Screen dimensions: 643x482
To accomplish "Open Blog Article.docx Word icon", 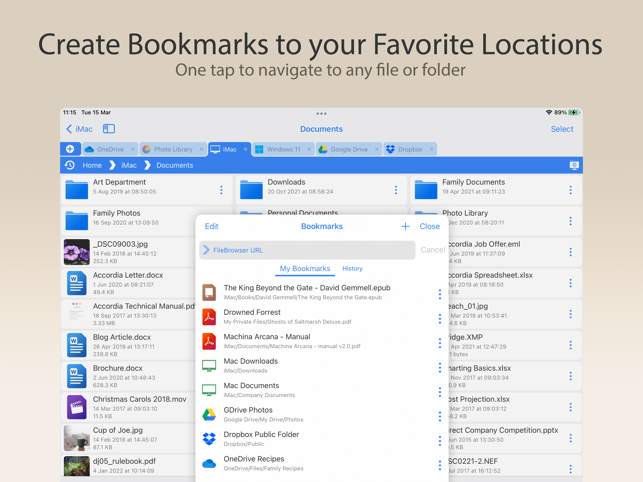I will pos(77,345).
